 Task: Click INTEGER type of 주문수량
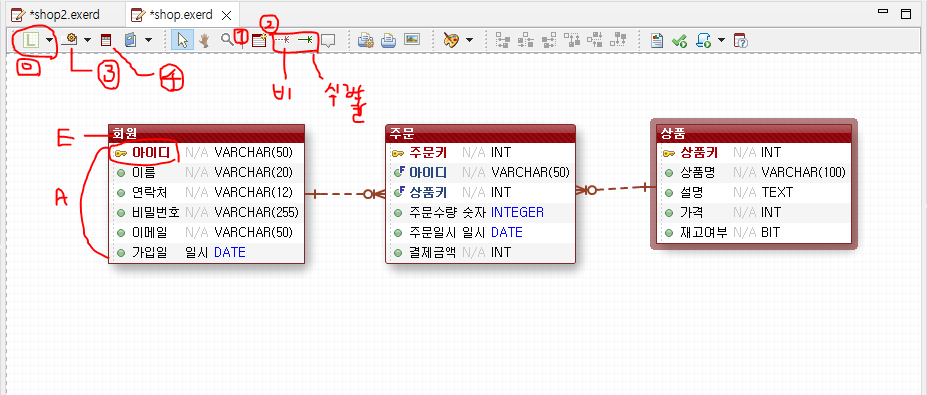point(517,212)
